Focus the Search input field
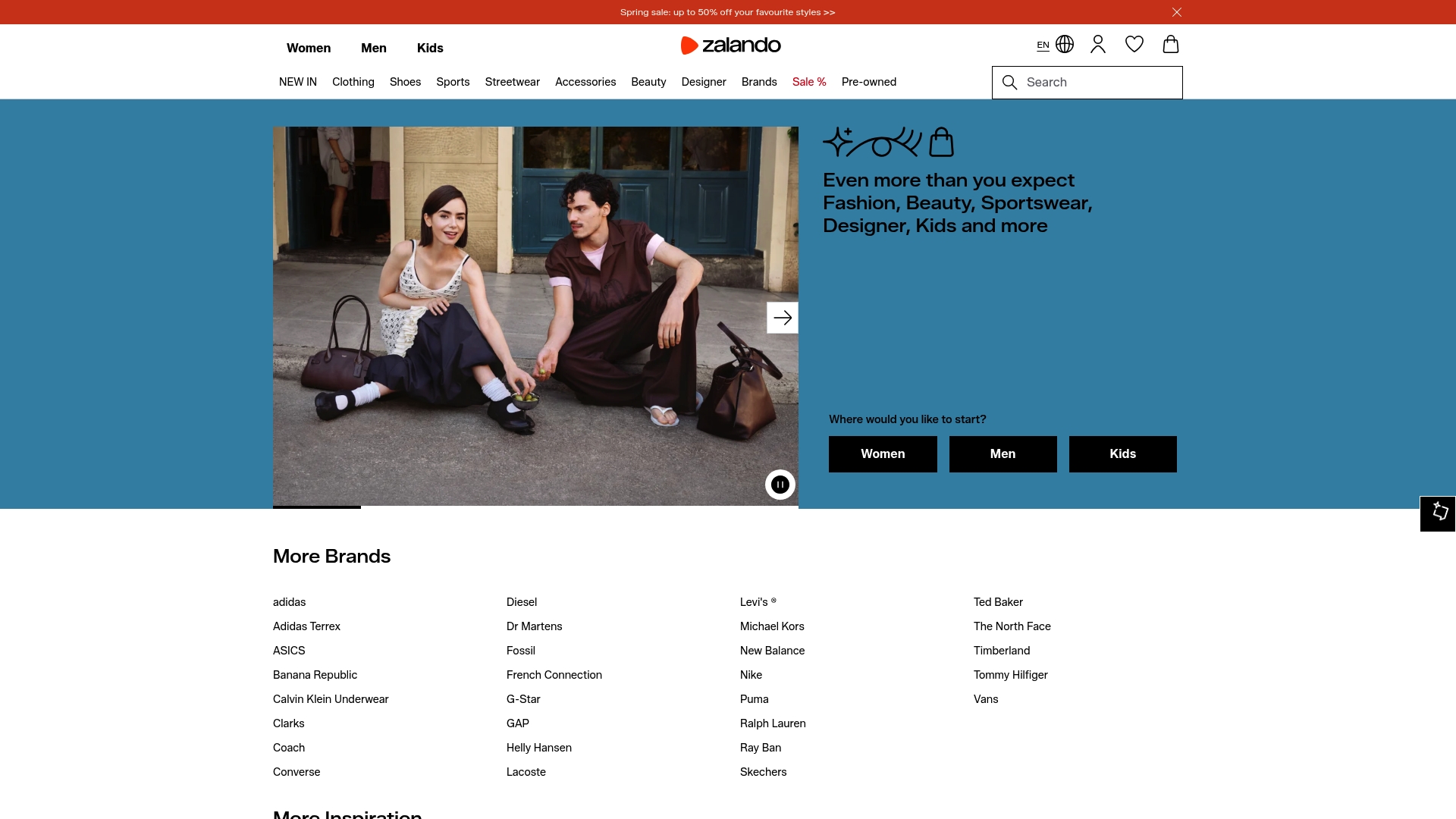Viewport: 1456px width, 819px height. [1087, 83]
